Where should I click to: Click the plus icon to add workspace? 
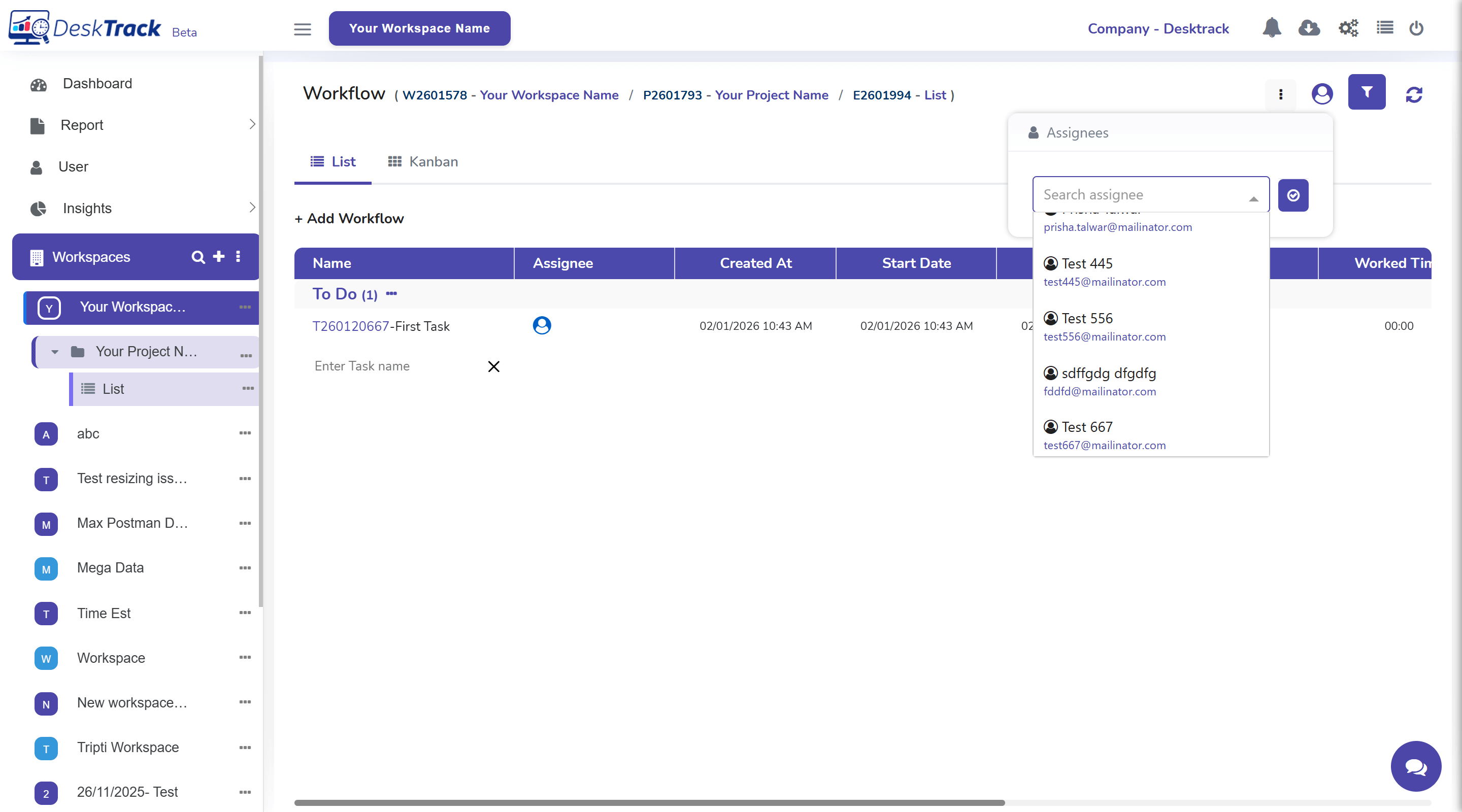coord(218,256)
